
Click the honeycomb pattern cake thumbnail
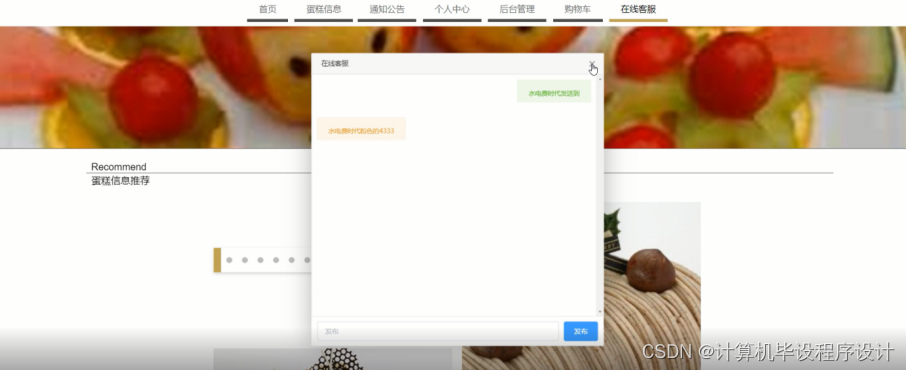click(333, 359)
